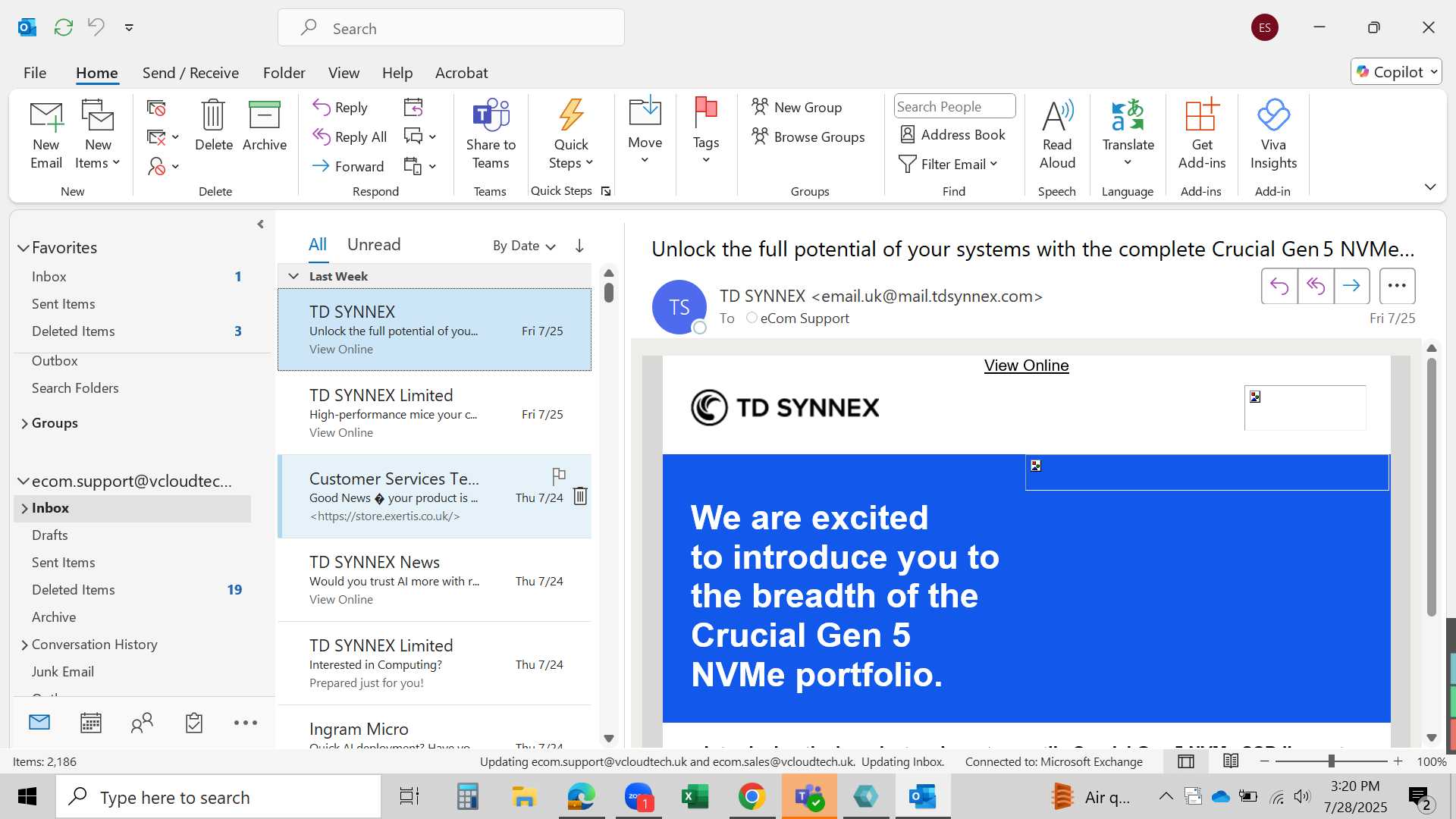Open the Acrobat tab

(x=461, y=73)
